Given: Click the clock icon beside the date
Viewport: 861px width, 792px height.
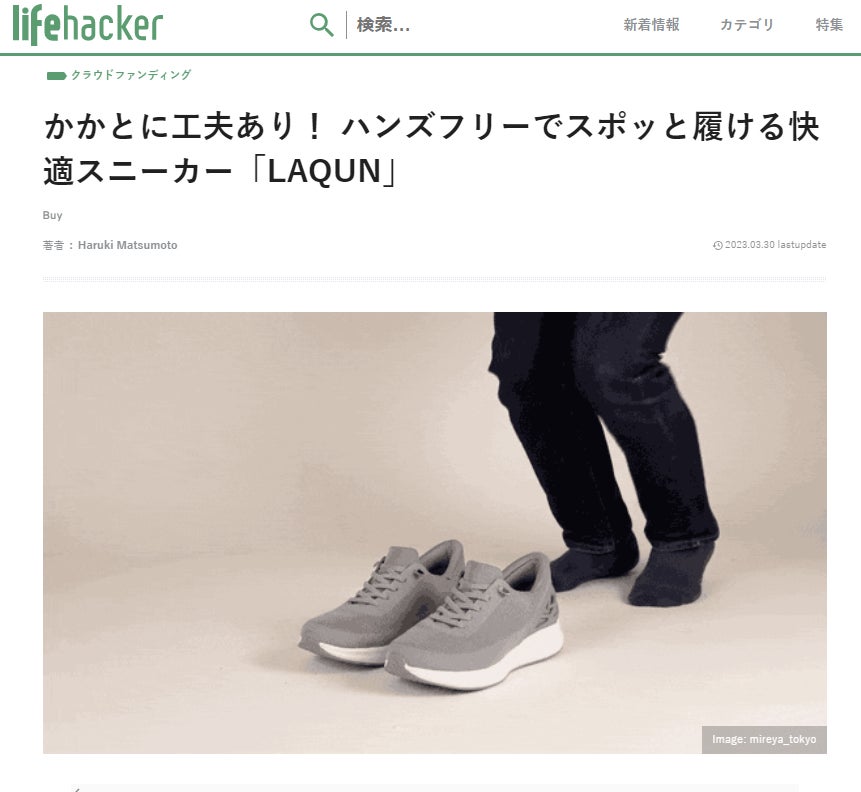Looking at the screenshot, I should coord(718,246).
